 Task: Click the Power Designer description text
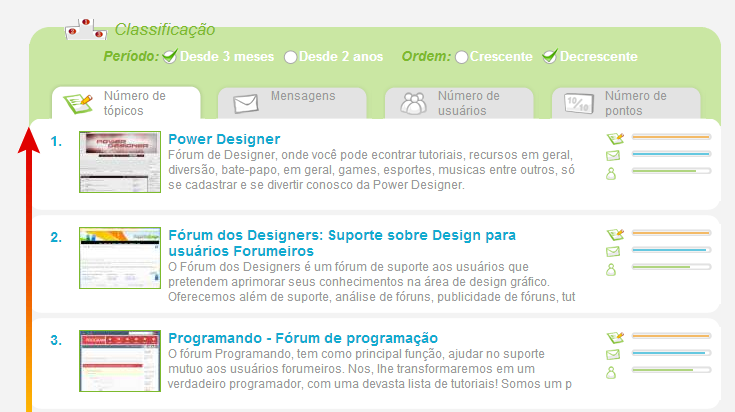click(x=371, y=170)
